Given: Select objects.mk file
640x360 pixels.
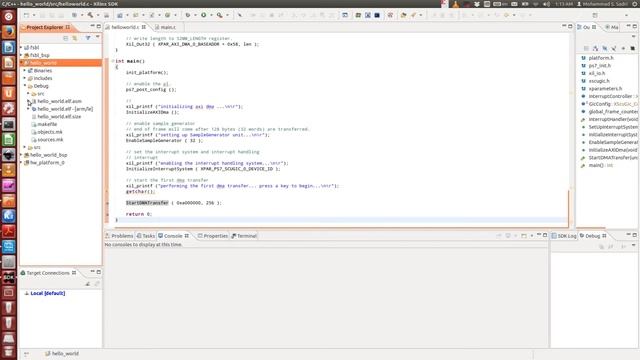Looking at the screenshot, I should [x=50, y=132].
